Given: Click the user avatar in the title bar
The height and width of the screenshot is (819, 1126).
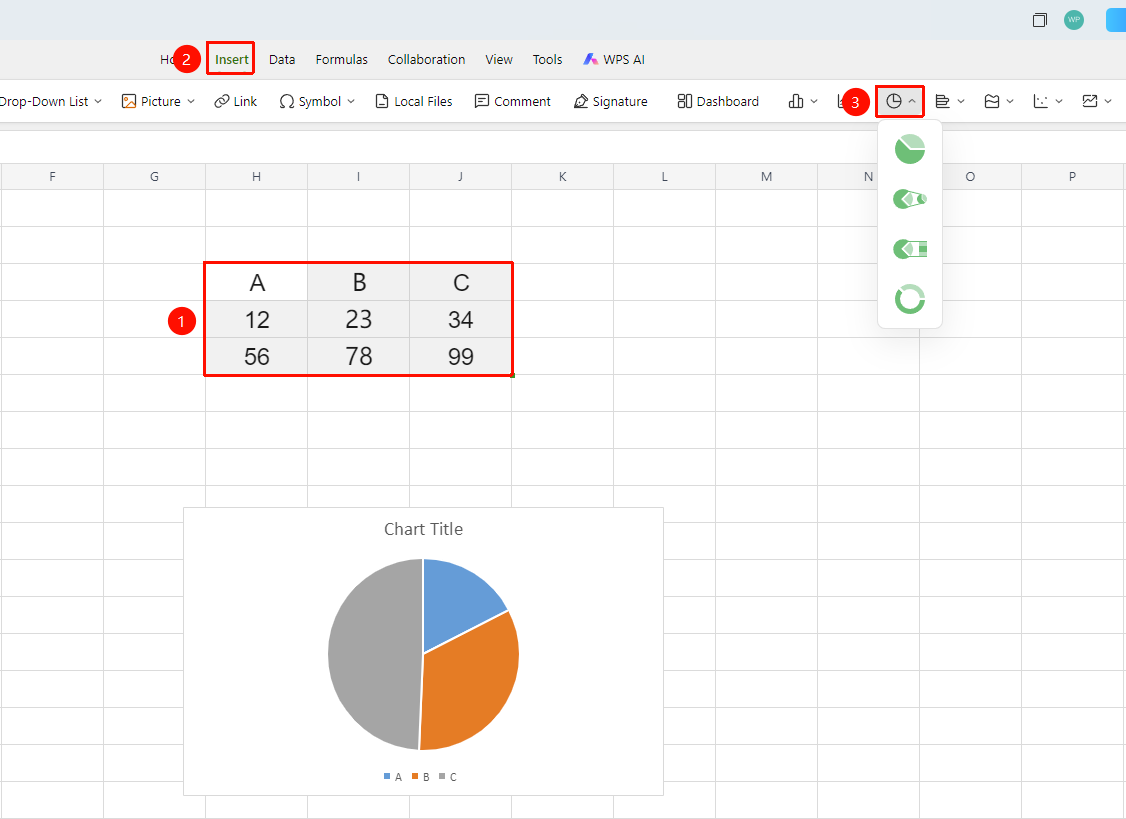Looking at the screenshot, I should pos(1074,19).
